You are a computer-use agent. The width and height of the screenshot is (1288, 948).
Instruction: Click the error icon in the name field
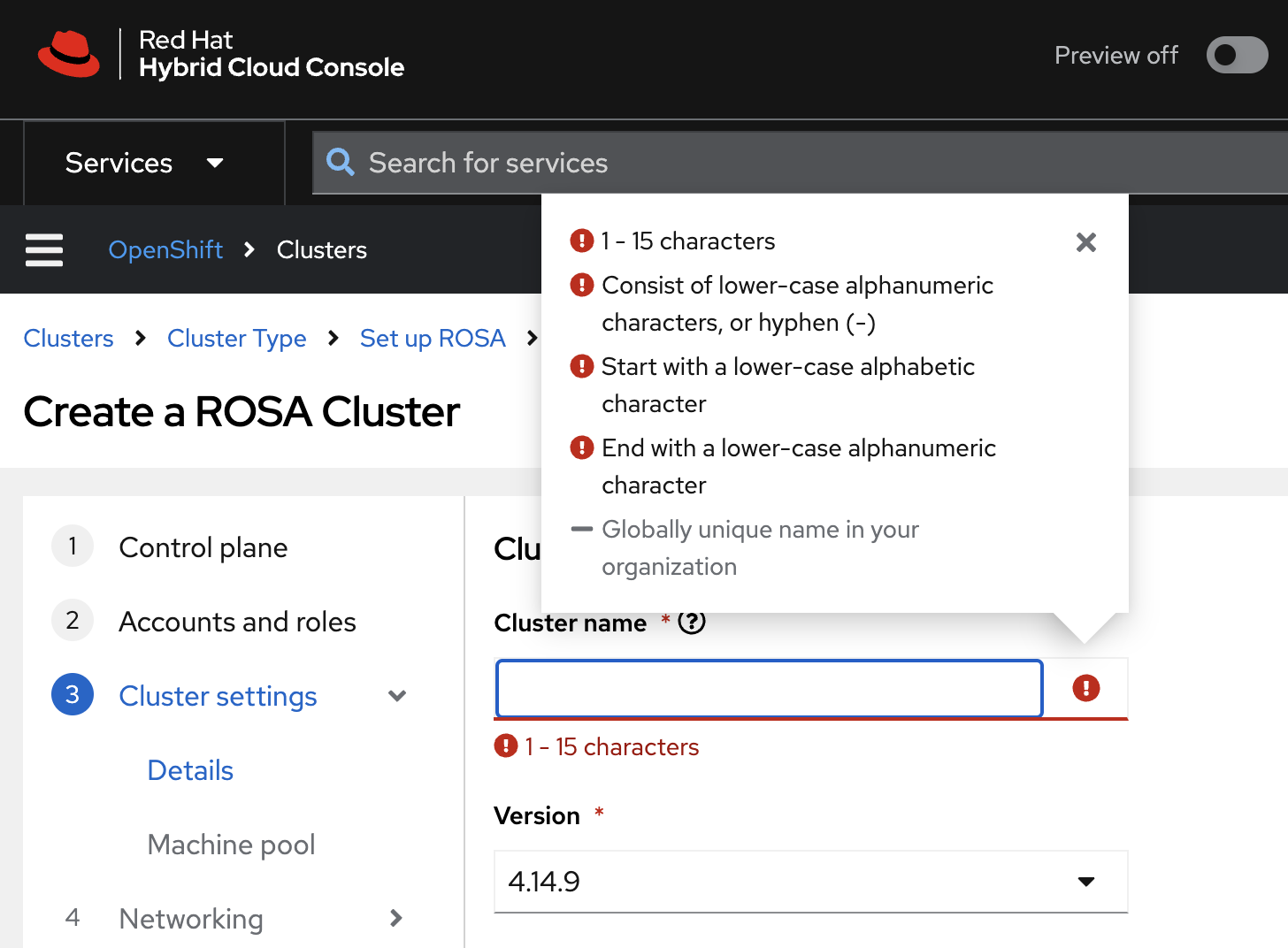[x=1085, y=688]
